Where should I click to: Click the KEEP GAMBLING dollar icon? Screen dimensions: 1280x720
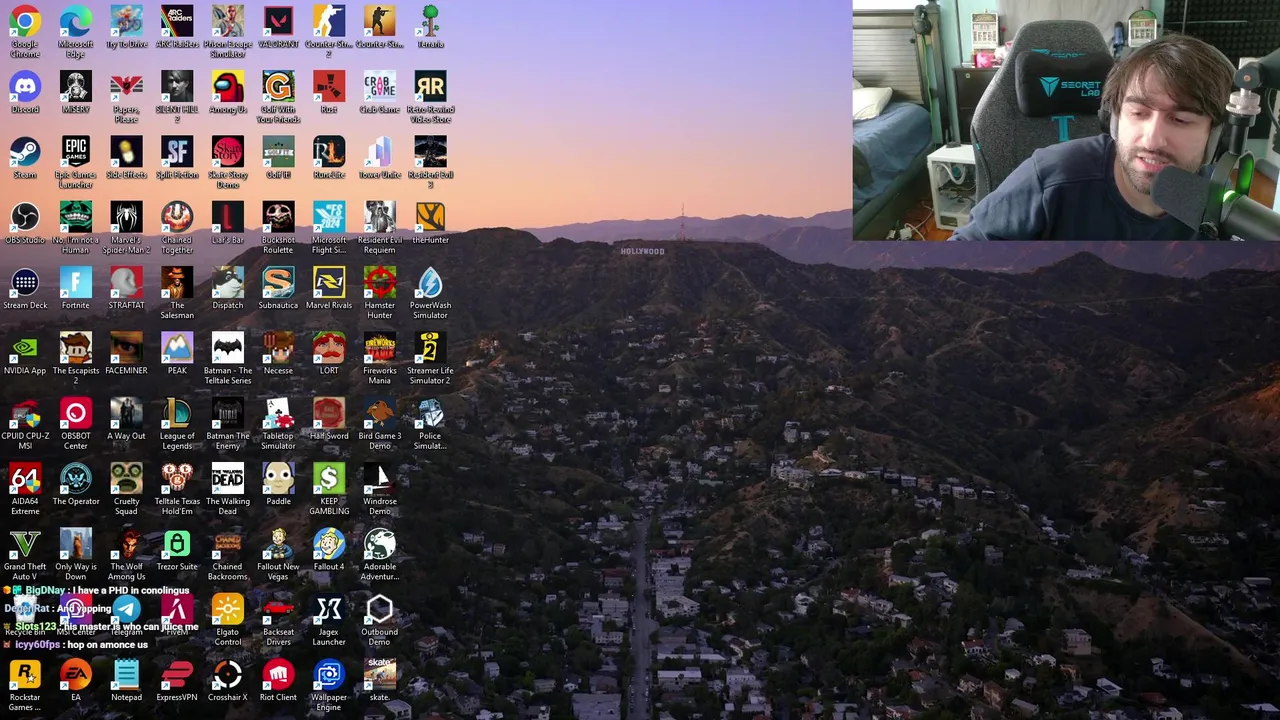coord(329,478)
